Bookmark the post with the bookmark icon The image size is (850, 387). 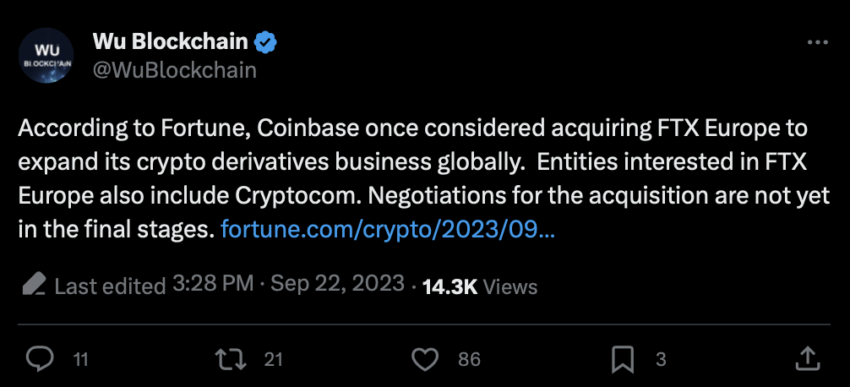point(623,359)
